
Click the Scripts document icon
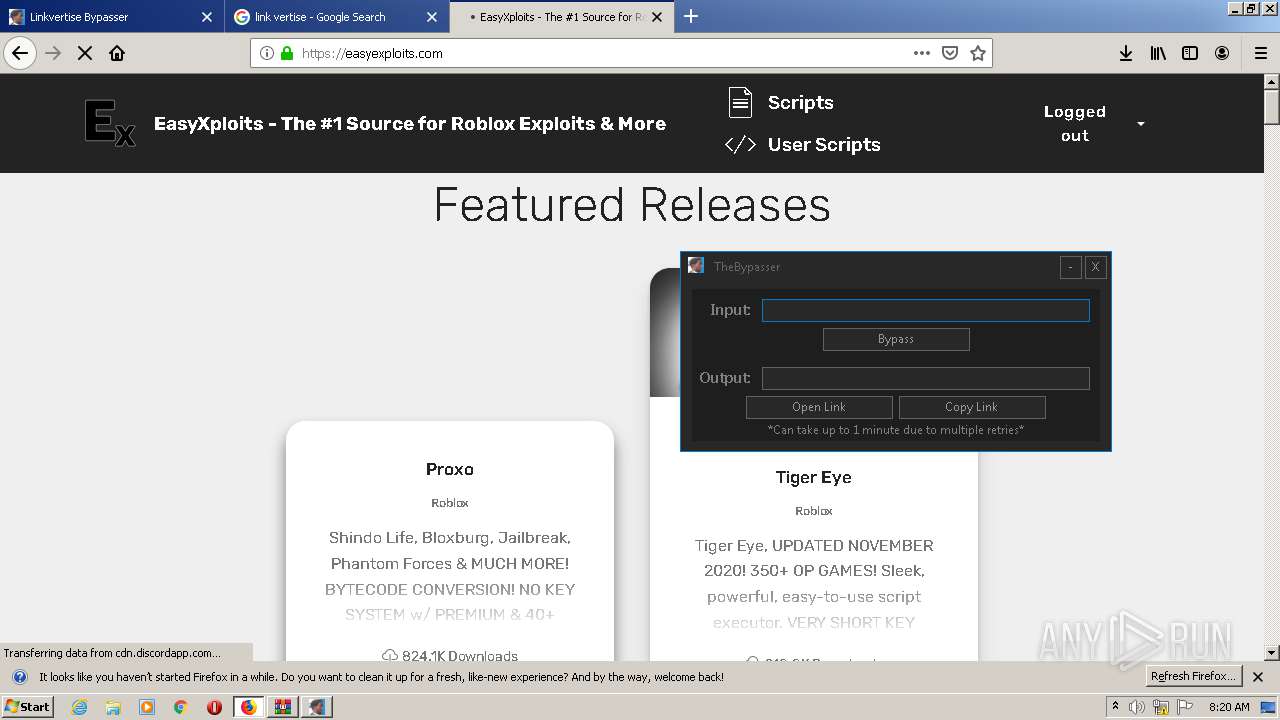tap(740, 102)
